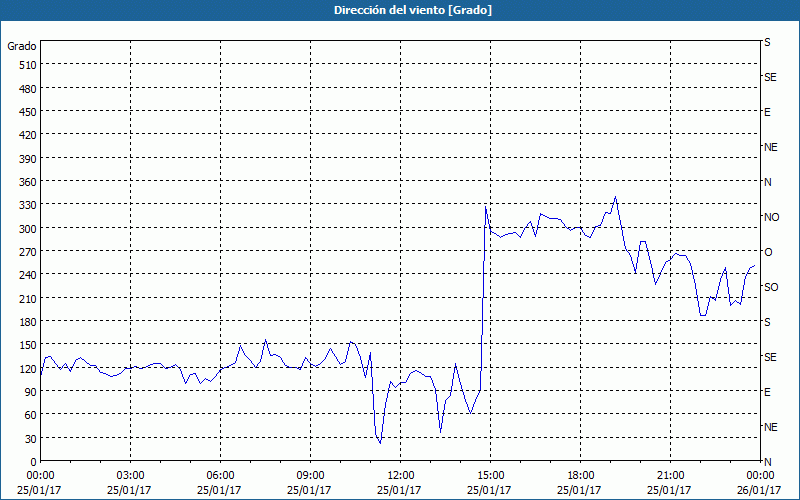Click the 'S' compass label at 180 level
Image resolution: width=800 pixels, height=500 pixels.
pos(767,322)
